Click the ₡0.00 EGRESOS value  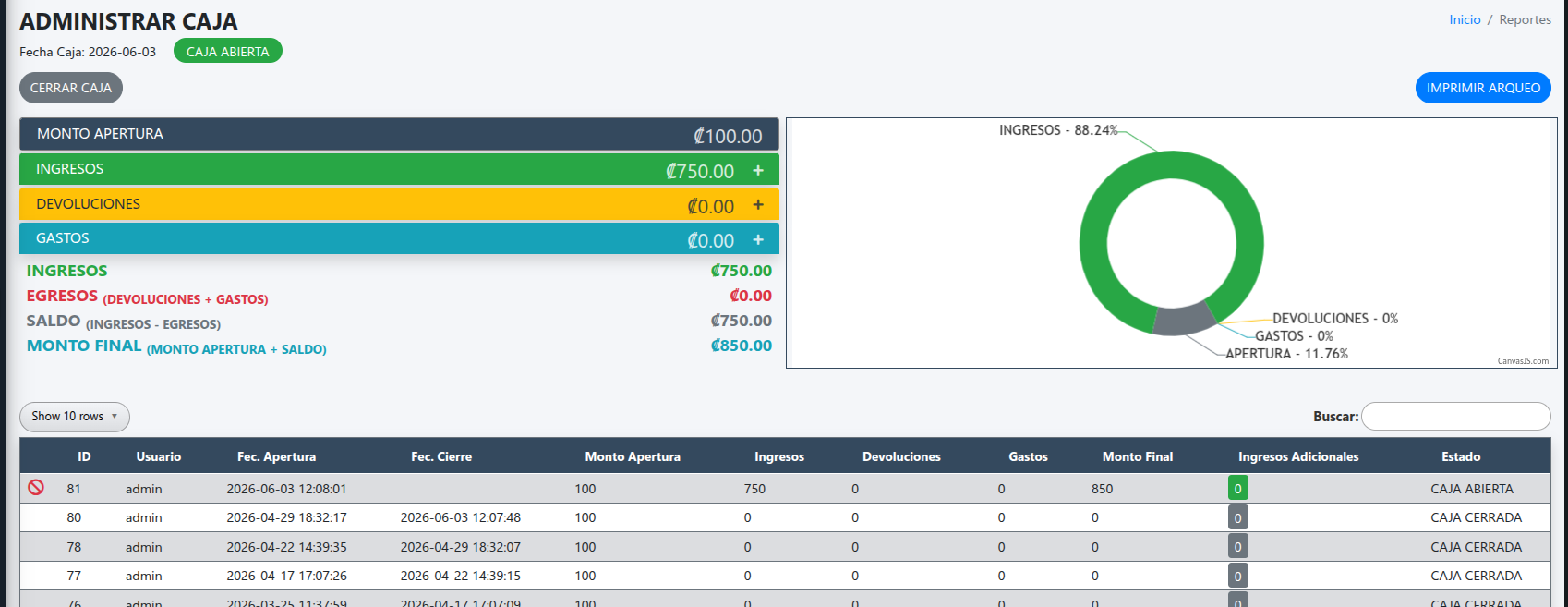(751, 296)
